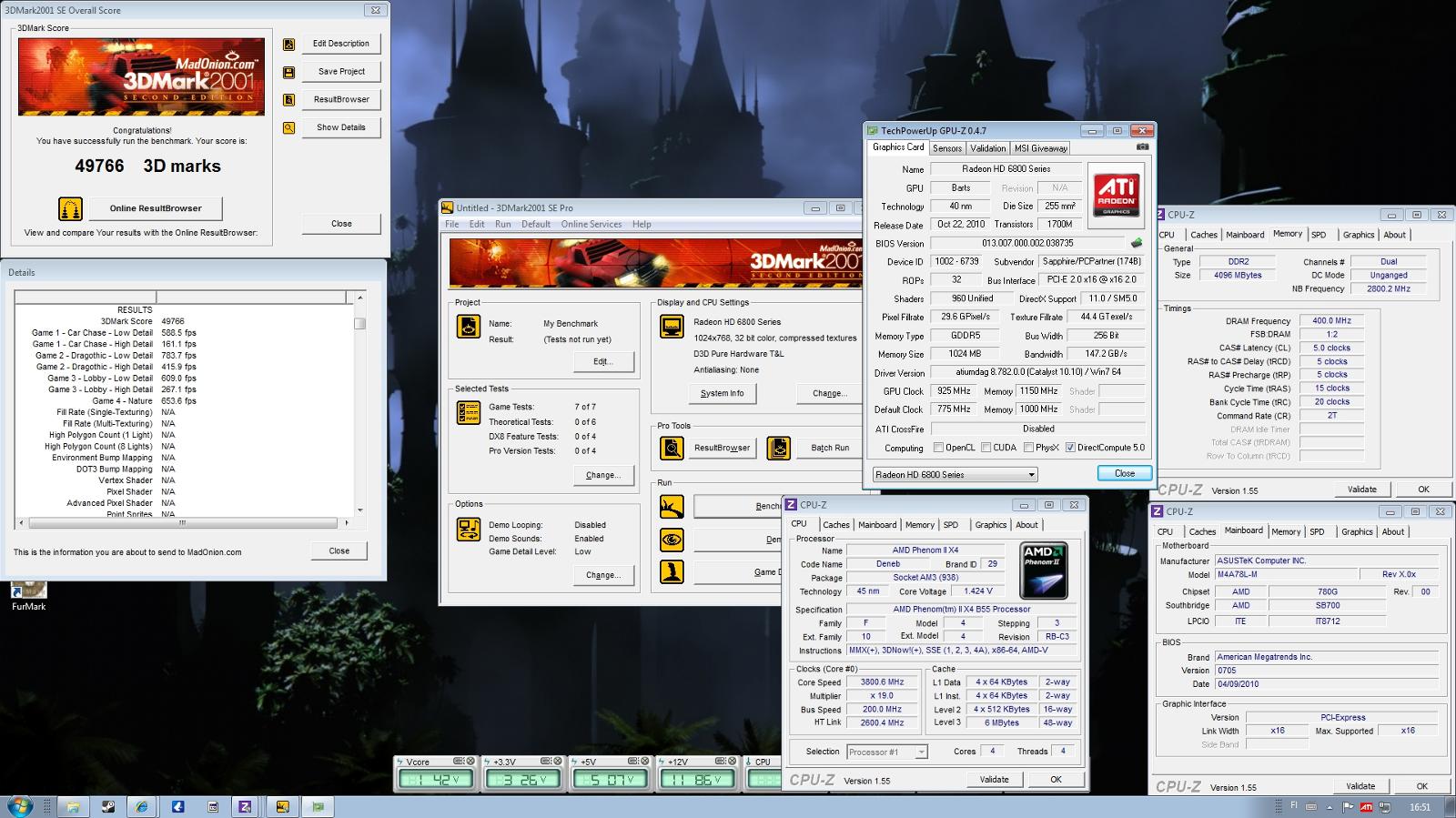Viewport: 1456px width, 818px height.
Task: Open the Windows Start menu
Action: (20, 806)
